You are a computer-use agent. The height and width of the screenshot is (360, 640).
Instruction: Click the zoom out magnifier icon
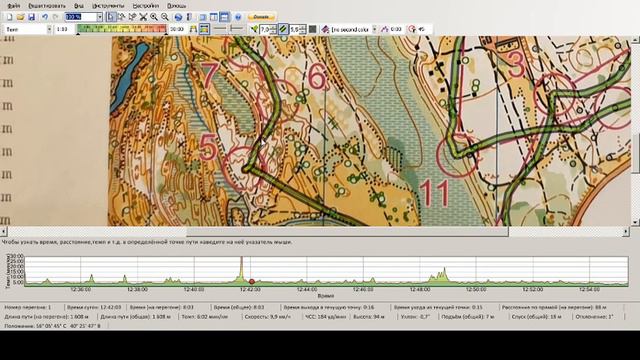point(164,17)
